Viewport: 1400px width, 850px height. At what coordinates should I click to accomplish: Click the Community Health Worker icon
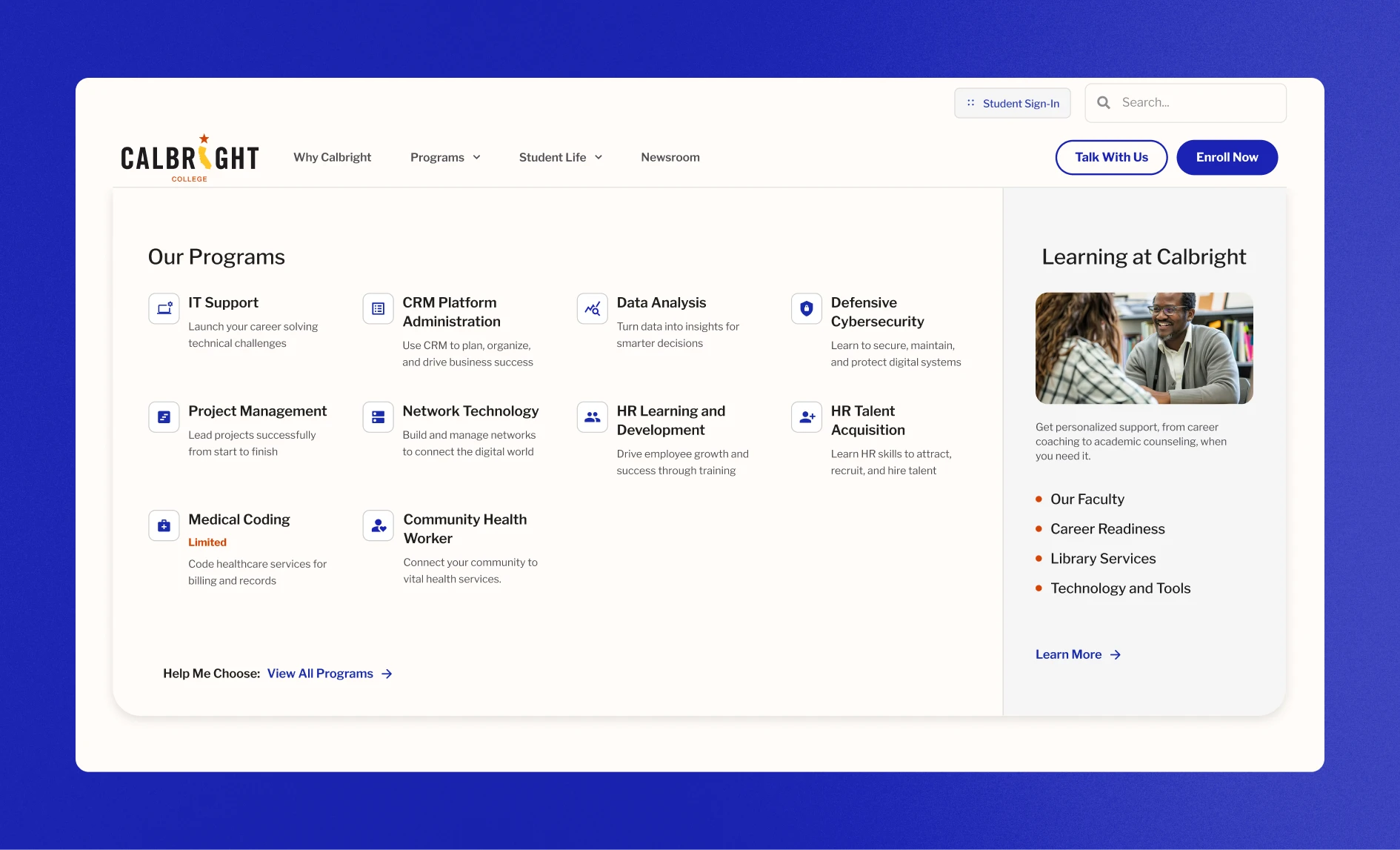point(378,525)
